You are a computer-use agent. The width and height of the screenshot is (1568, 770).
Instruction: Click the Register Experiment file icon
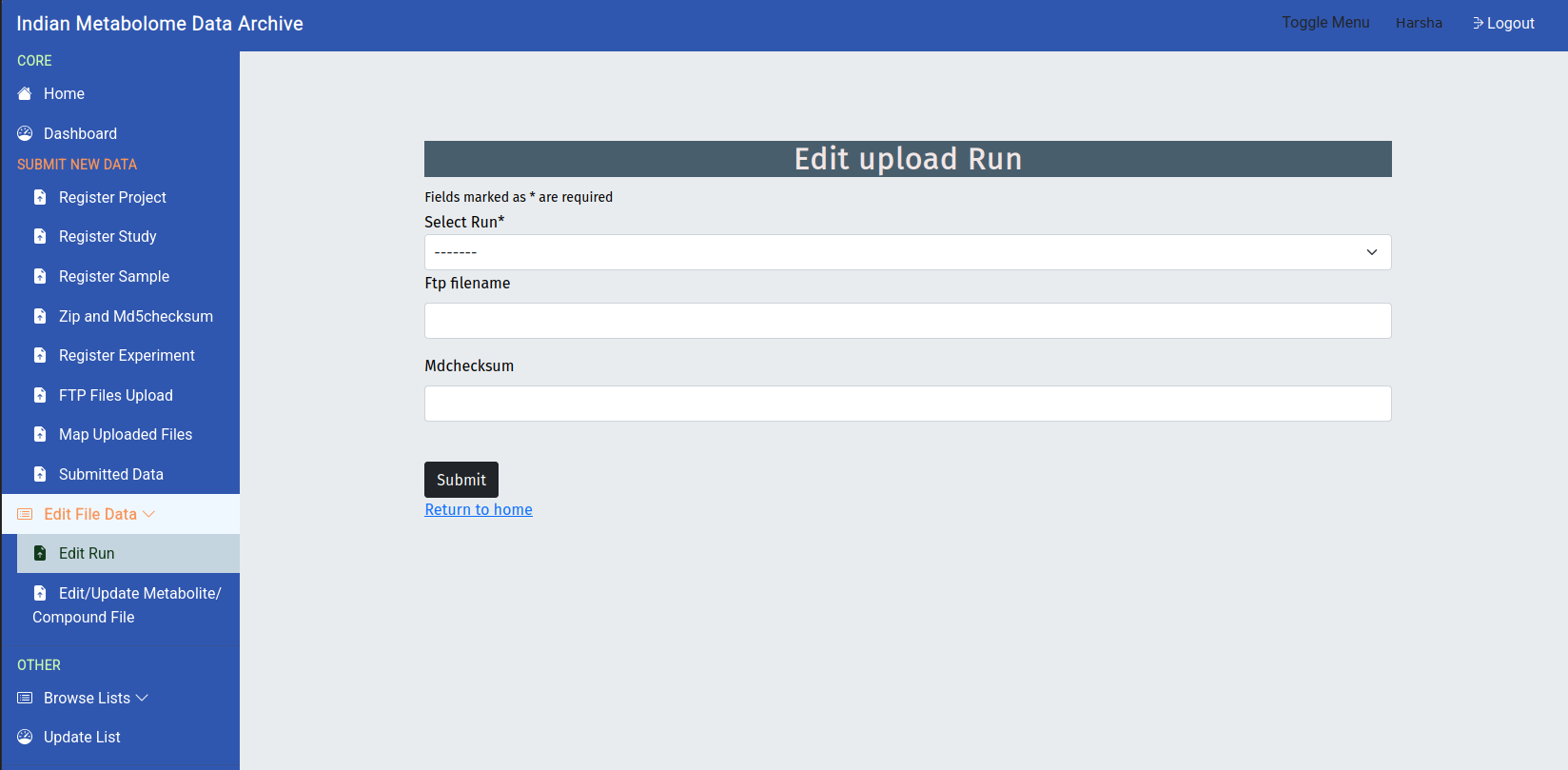click(x=40, y=355)
